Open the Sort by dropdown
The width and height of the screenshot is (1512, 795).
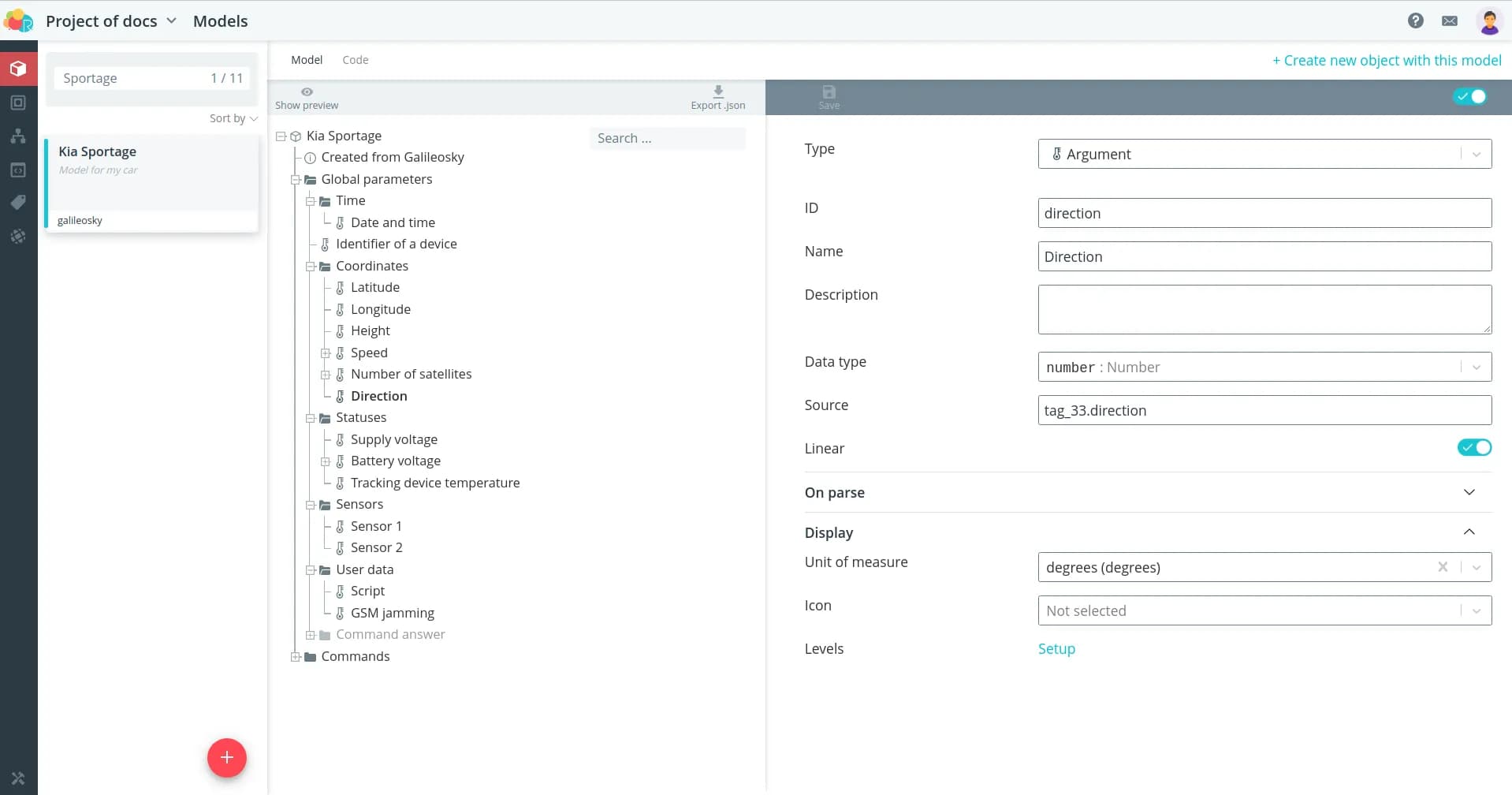point(233,118)
